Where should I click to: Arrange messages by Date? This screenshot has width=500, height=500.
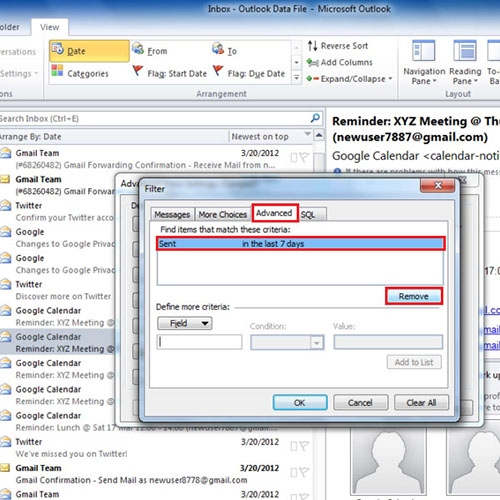[x=89, y=51]
